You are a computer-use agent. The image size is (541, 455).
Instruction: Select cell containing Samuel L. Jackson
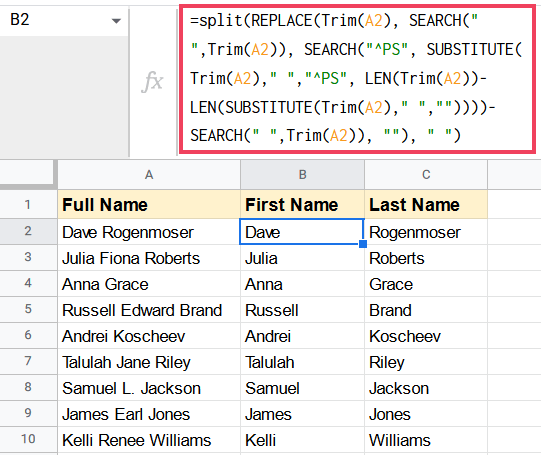(149, 388)
